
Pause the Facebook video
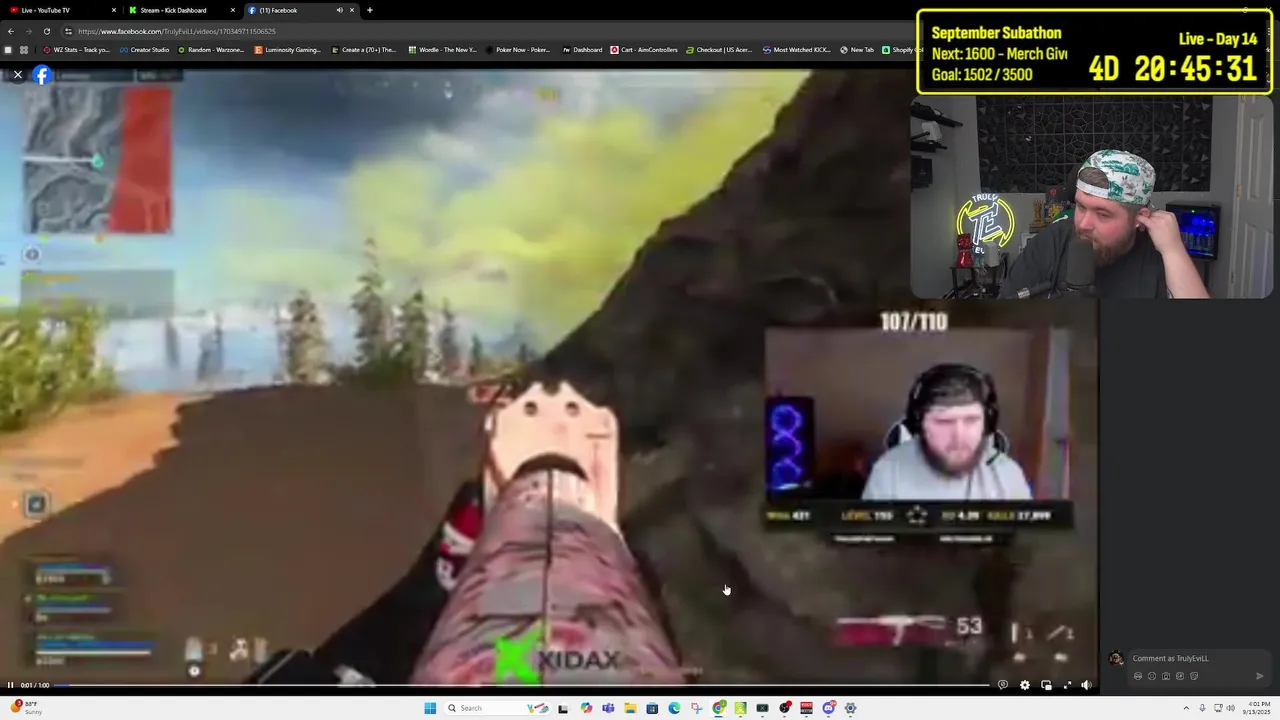(11, 685)
